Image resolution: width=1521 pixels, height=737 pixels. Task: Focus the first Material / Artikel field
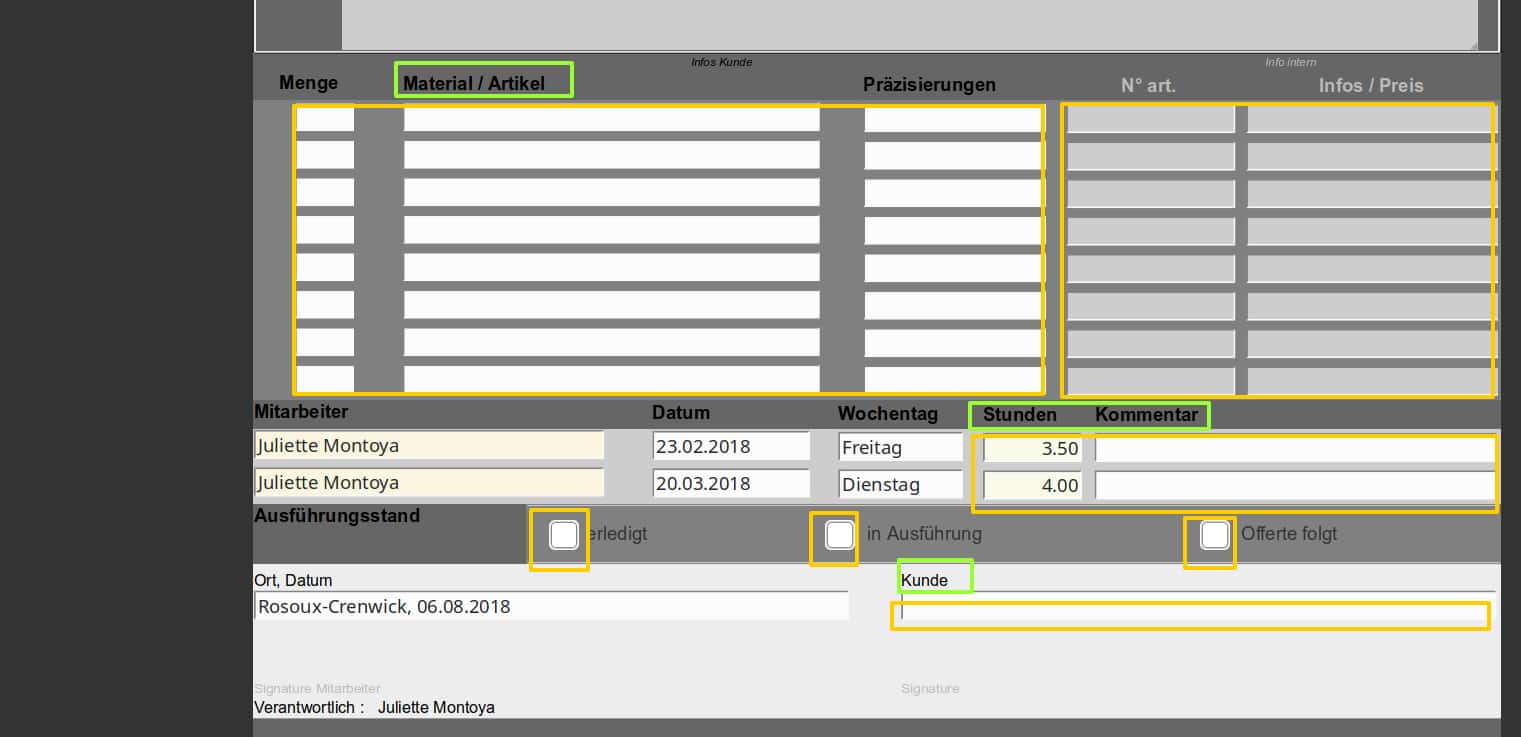click(x=611, y=119)
